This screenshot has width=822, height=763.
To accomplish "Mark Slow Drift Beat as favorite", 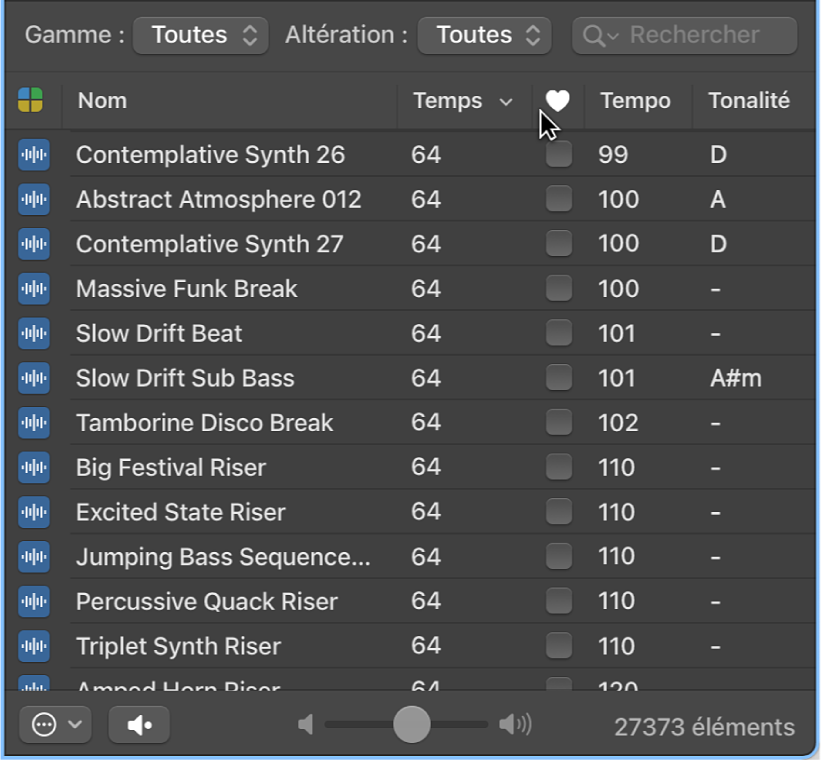I will point(559,333).
